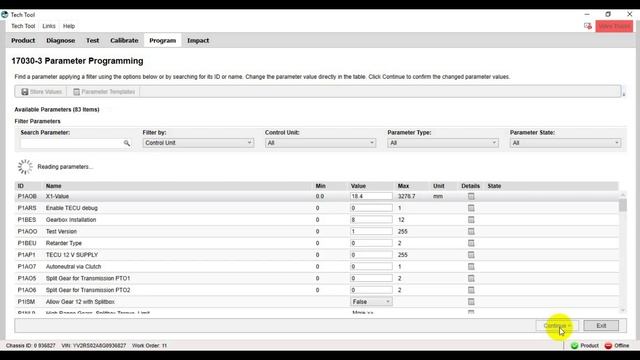The width and height of the screenshot is (640, 360).
Task: Click the parameter table vertical scrollbar thumb
Action: [x=622, y=205]
